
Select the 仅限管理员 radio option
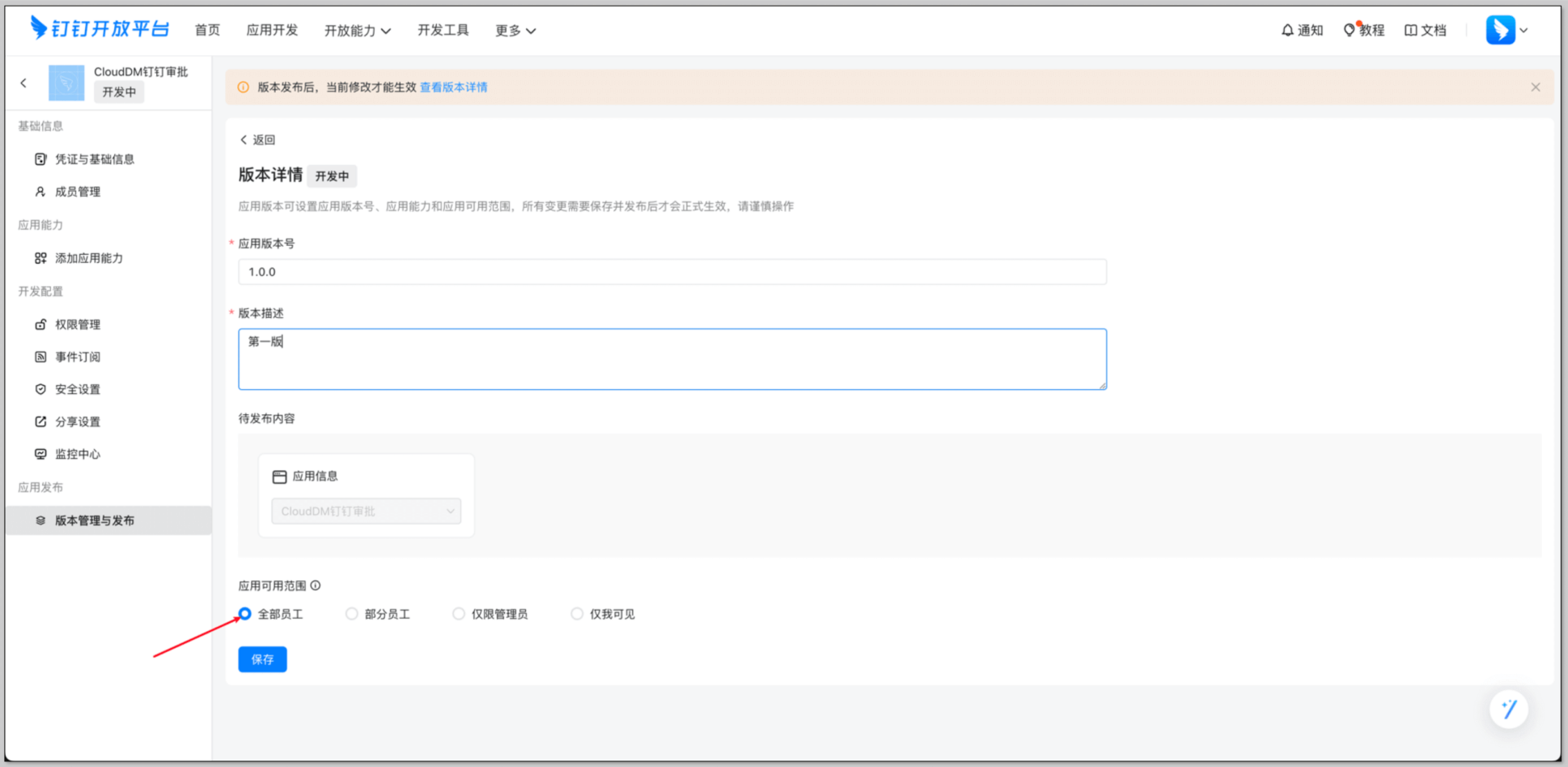tap(459, 614)
